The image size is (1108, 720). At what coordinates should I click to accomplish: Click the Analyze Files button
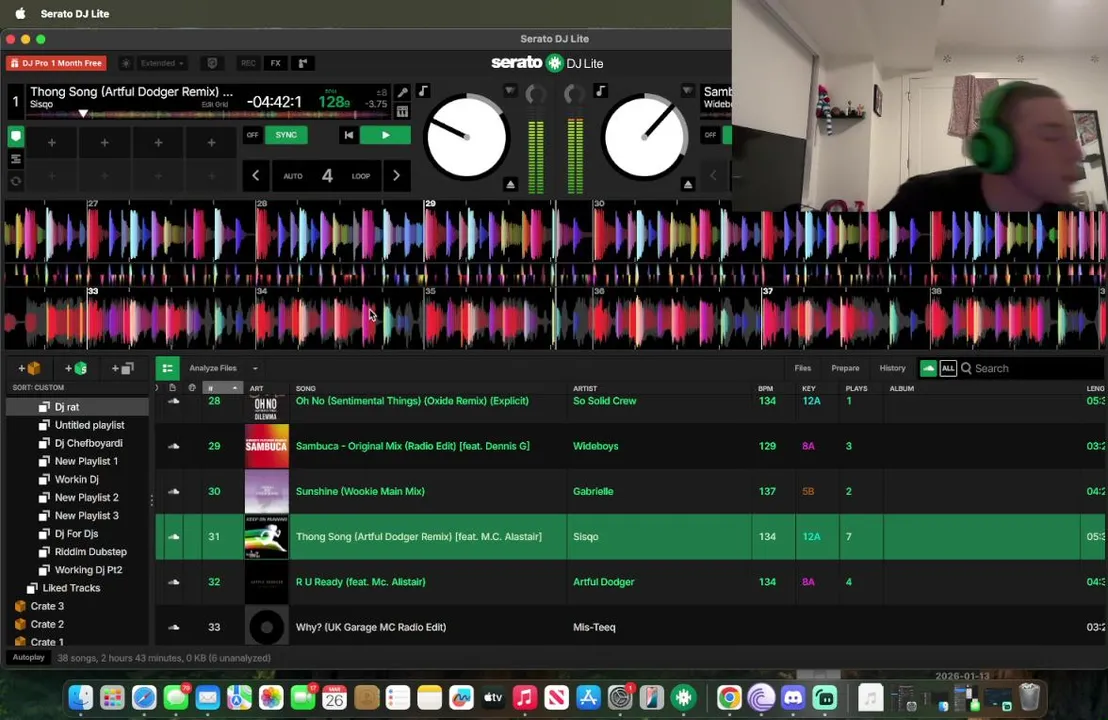pos(213,368)
